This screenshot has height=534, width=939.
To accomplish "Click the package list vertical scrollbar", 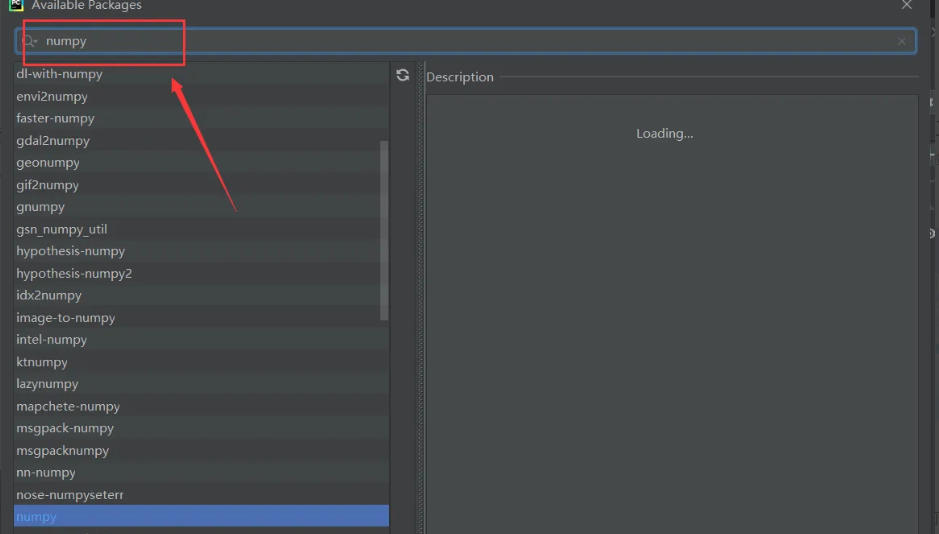I will click(x=384, y=230).
